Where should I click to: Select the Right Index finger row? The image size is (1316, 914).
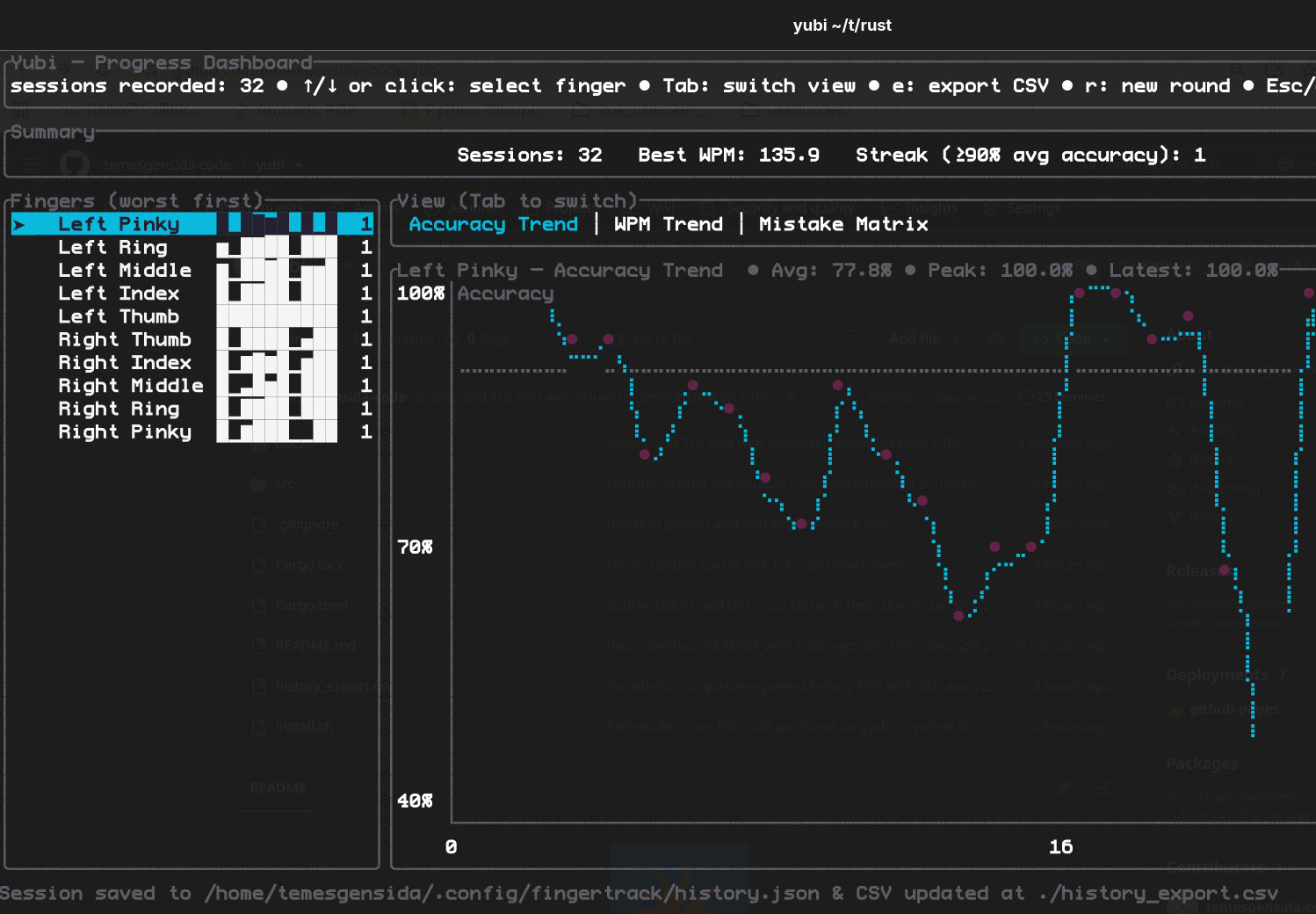tap(192, 362)
